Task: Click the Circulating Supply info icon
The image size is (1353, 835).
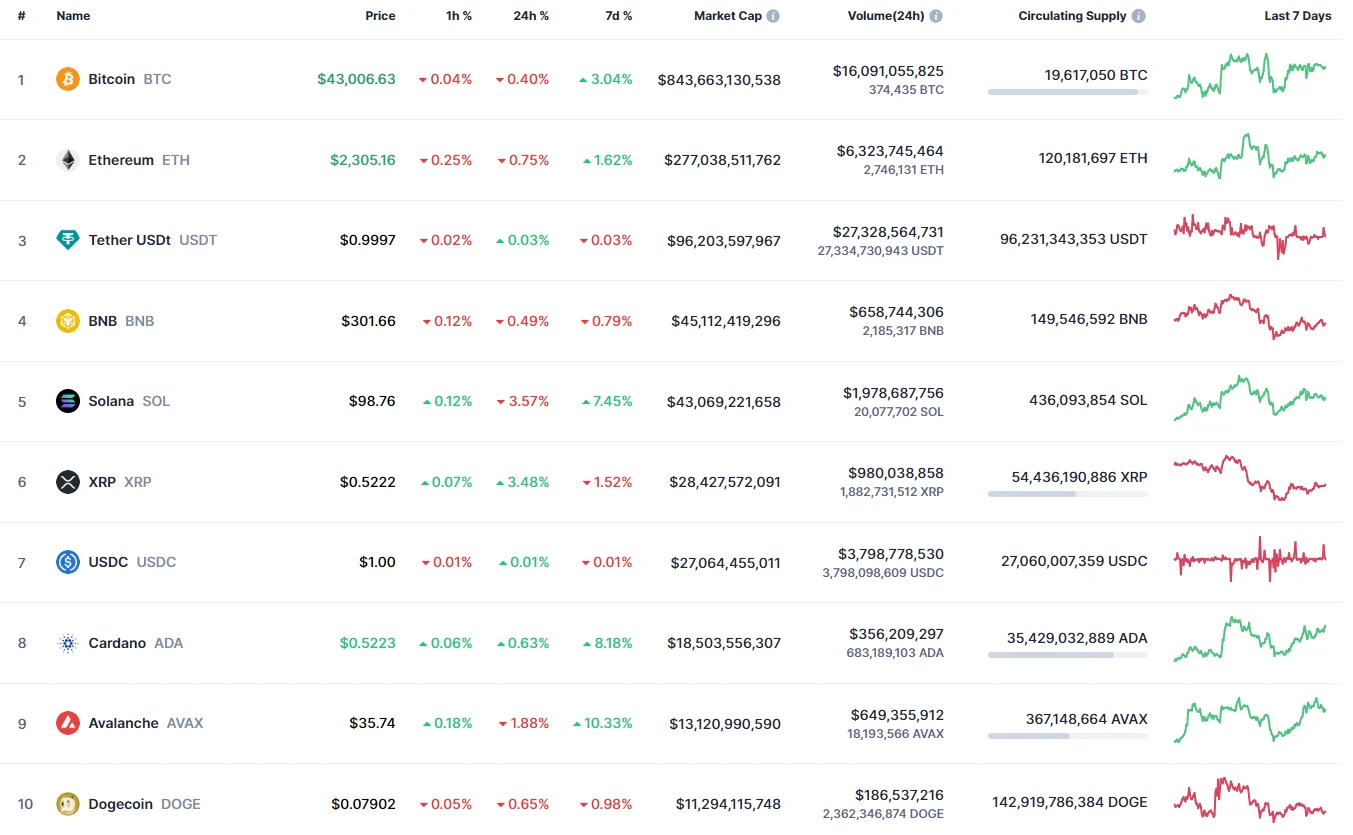Action: 1139,16
